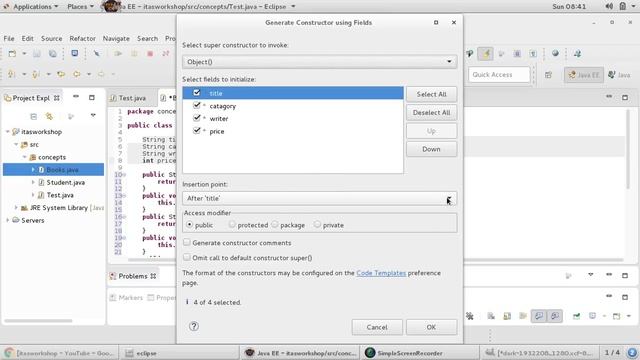Image resolution: width=640 pixels, height=360 pixels.
Task: Select public access modifier
Action: 189,224
